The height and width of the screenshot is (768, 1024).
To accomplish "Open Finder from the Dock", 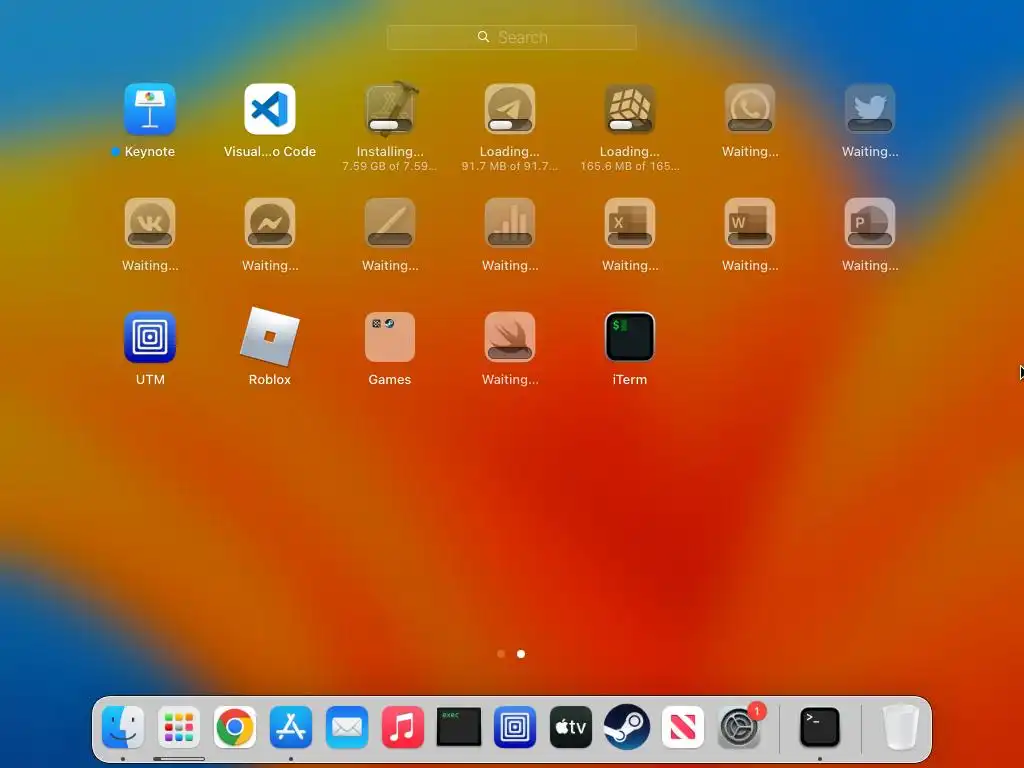I will [123, 727].
